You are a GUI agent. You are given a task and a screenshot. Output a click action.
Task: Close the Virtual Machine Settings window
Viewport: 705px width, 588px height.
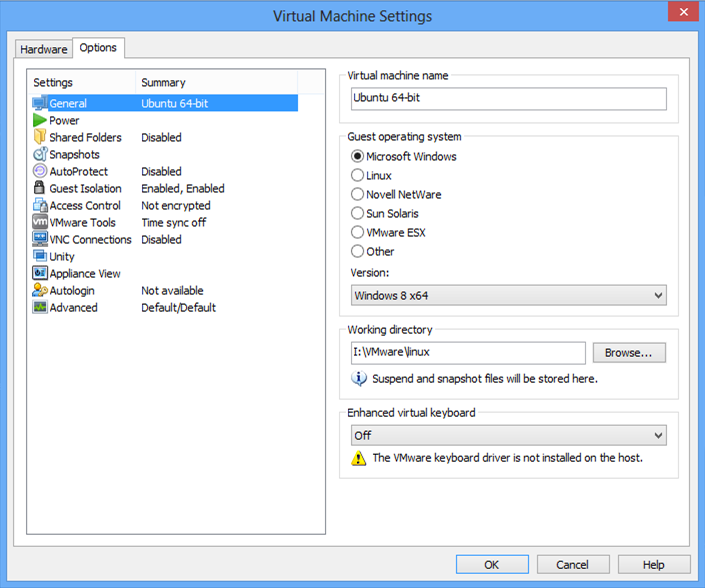pyautogui.click(x=683, y=11)
